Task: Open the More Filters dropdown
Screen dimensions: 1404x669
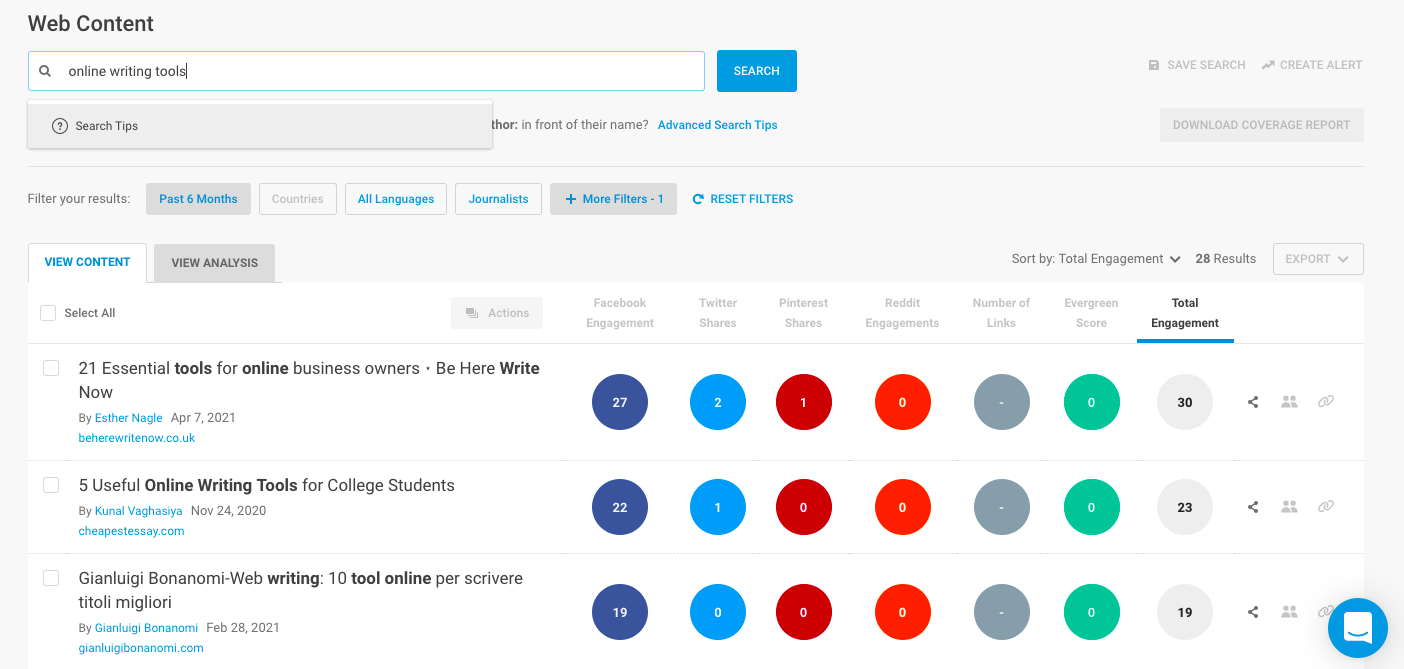Action: 613,198
